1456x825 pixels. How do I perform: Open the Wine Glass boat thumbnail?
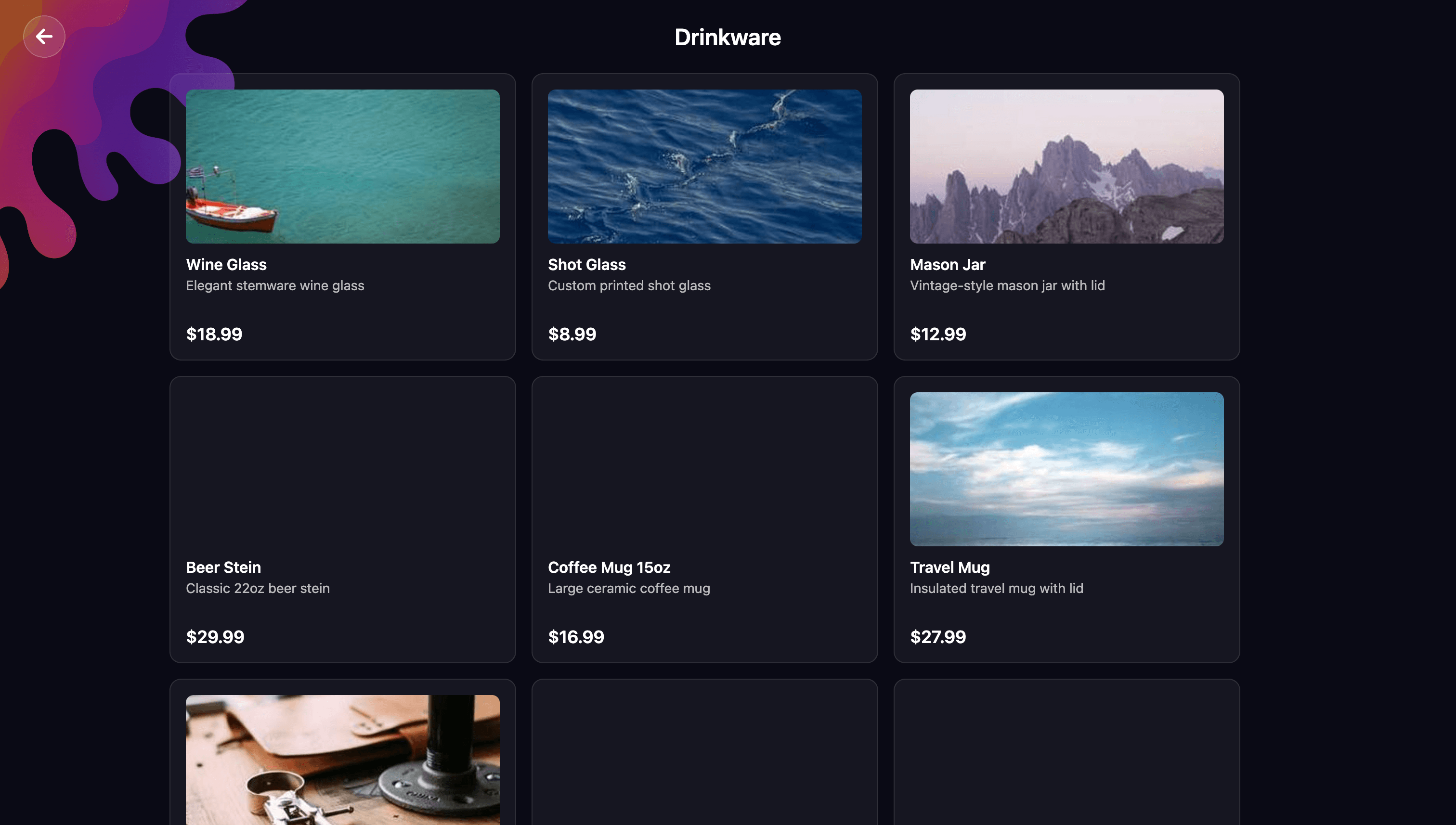[342, 166]
